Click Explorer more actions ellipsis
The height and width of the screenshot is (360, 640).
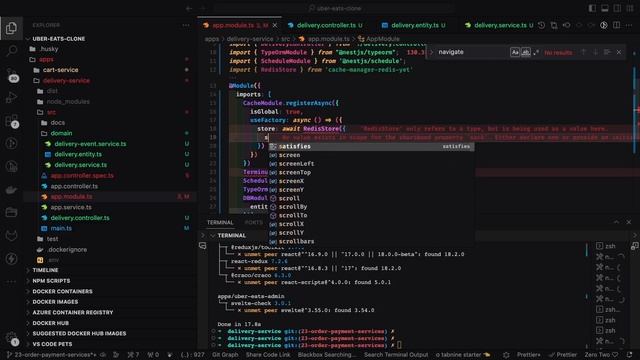(186, 25)
